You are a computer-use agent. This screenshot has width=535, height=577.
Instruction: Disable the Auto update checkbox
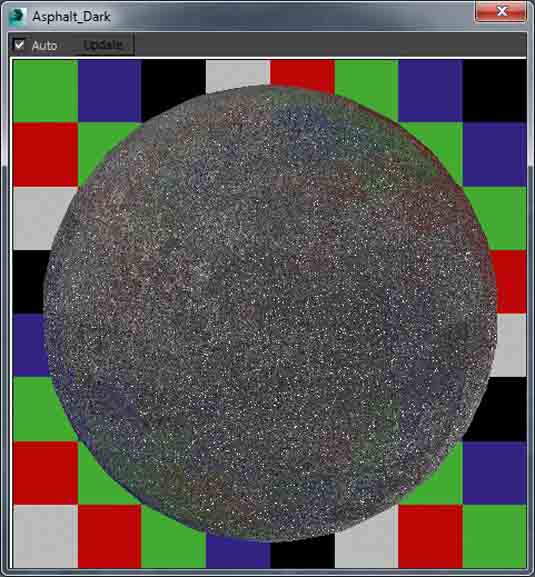pyautogui.click(x=19, y=45)
